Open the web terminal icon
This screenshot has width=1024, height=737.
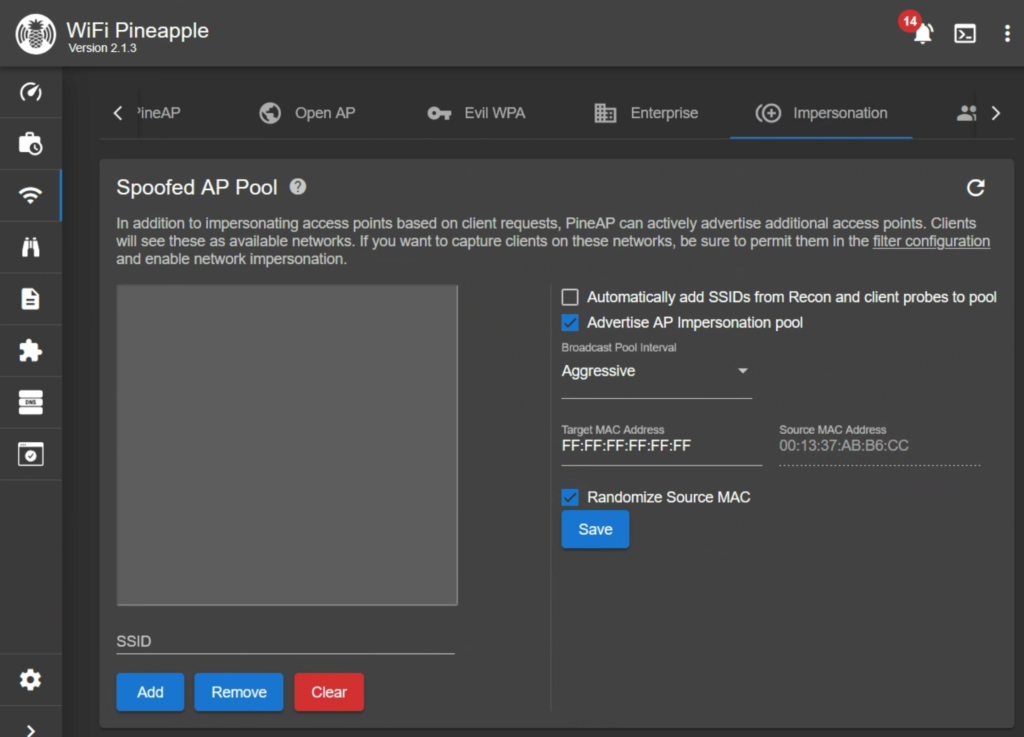coord(965,33)
